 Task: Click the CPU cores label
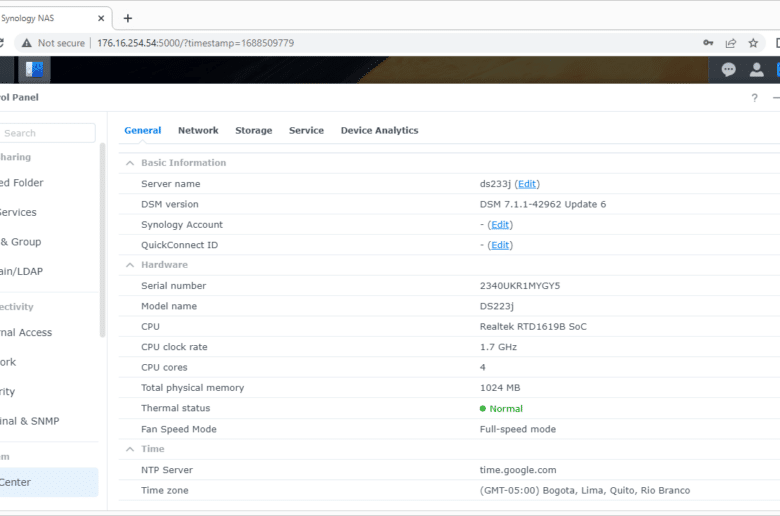(164, 367)
